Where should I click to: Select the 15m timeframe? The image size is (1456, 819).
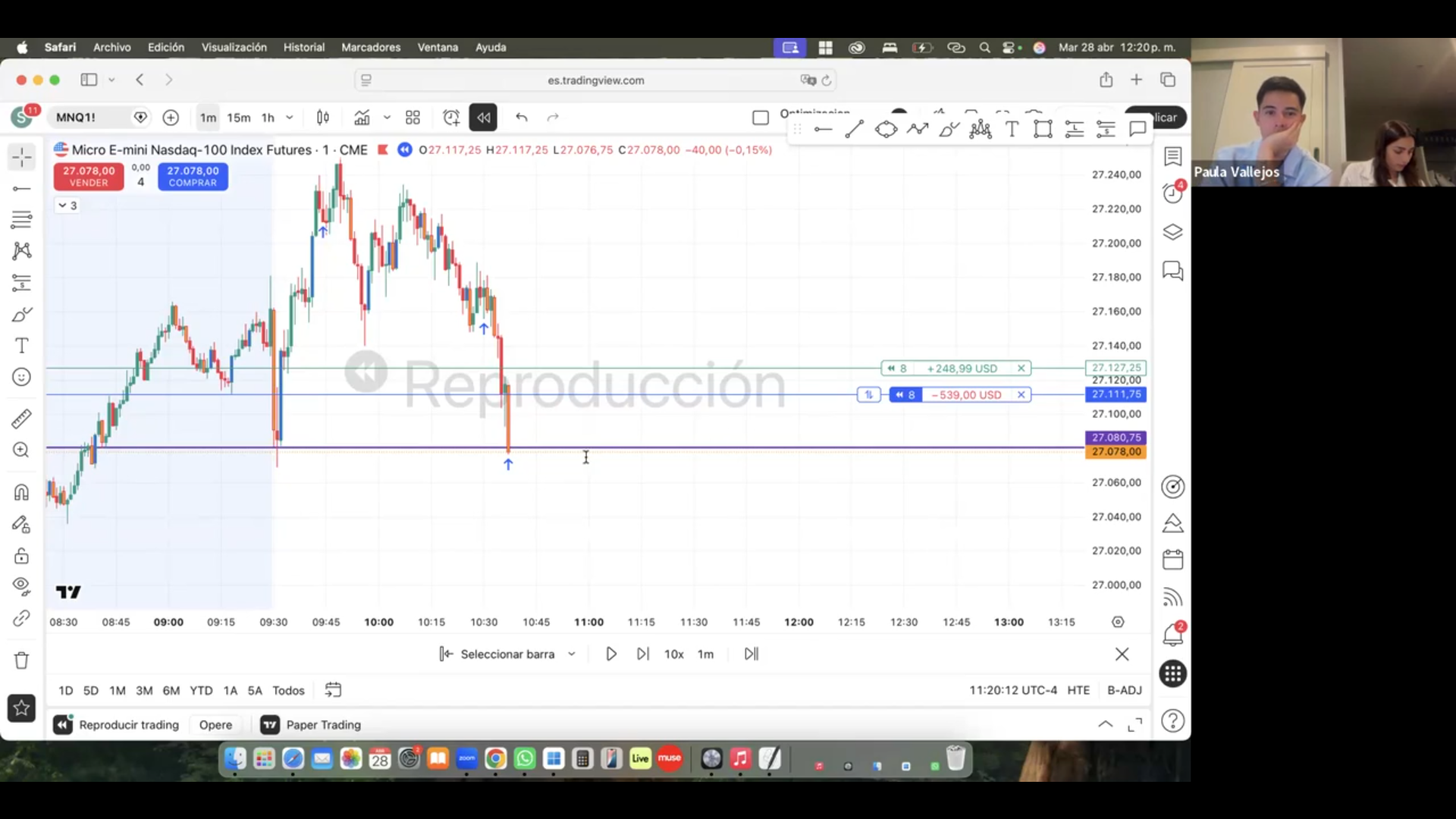[238, 118]
